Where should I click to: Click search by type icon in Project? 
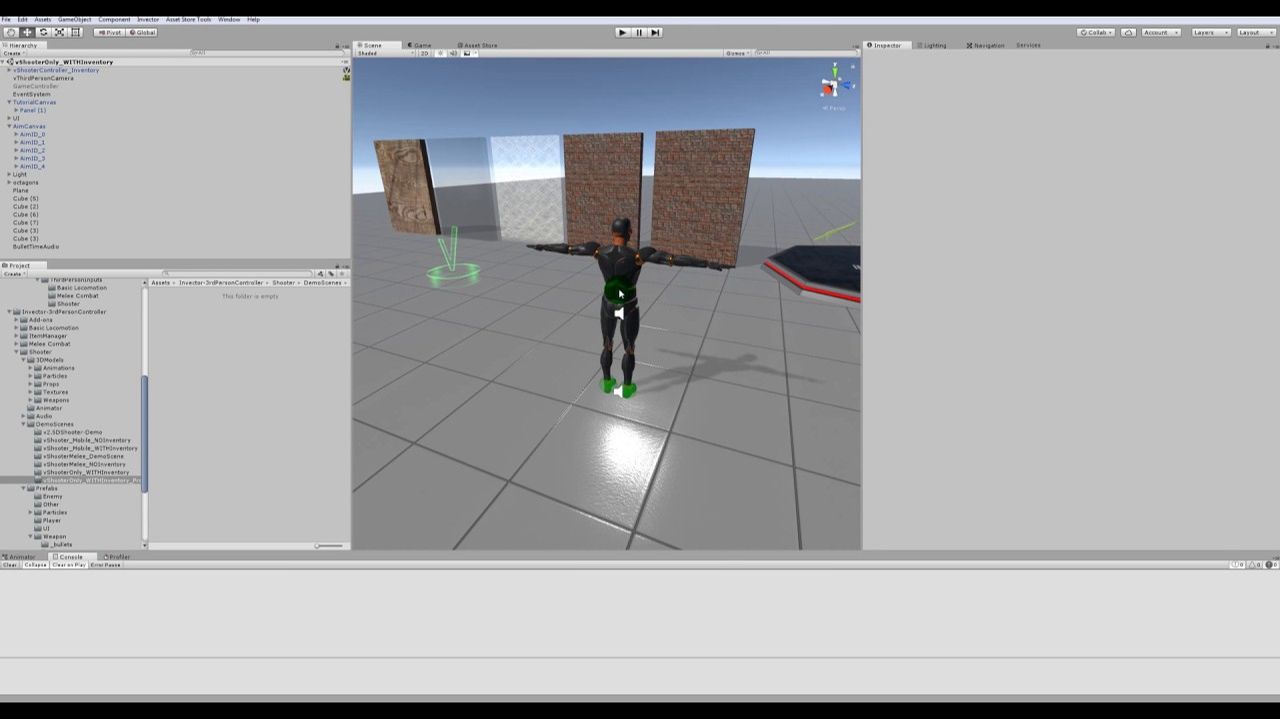coord(320,274)
